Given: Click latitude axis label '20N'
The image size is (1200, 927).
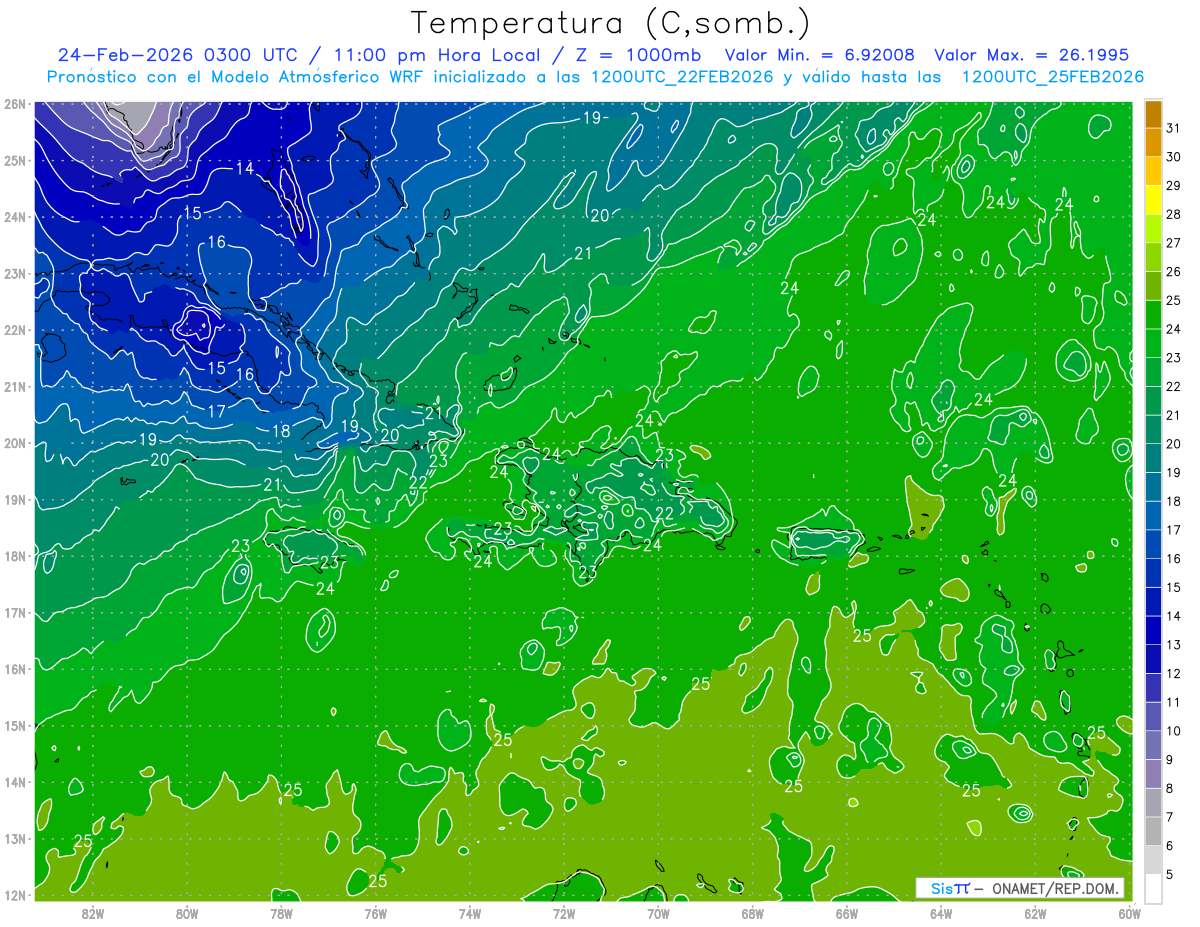Looking at the screenshot, I should [15, 443].
